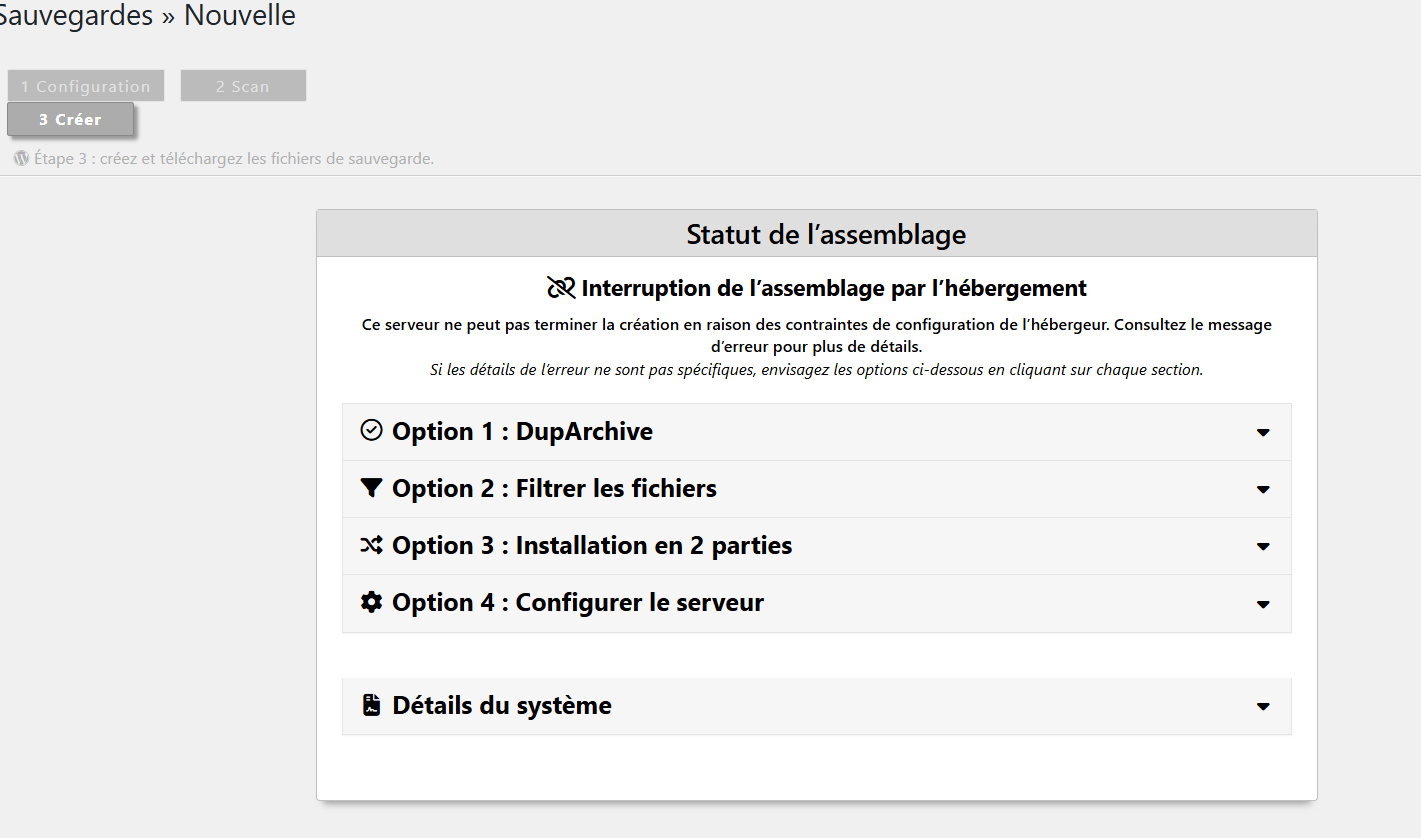This screenshot has height=838, width=1421.
Task: Expand Option 1 DupArchive using its arrow
Action: pos(1263,432)
